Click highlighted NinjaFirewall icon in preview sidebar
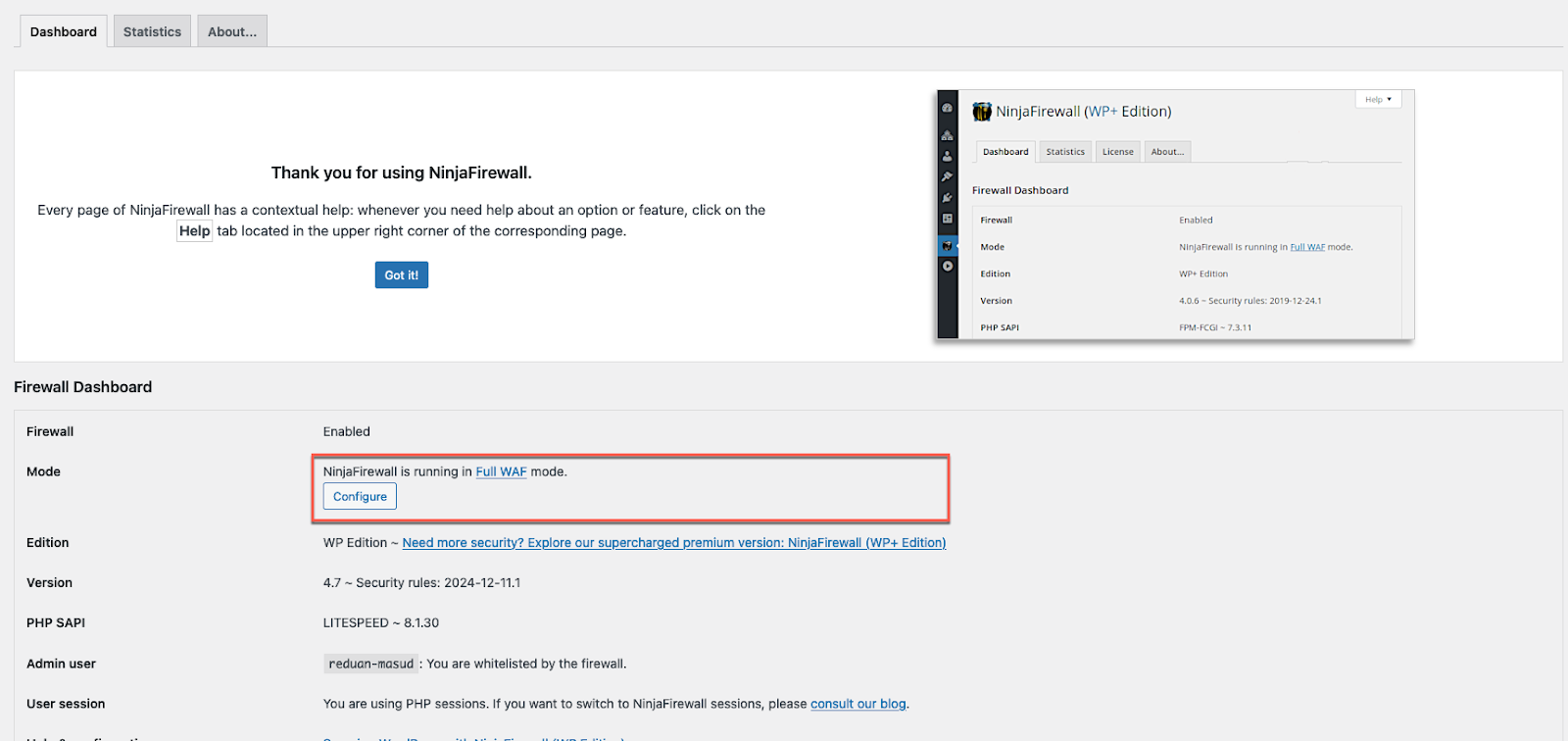The width and height of the screenshot is (1568, 741). [x=947, y=246]
